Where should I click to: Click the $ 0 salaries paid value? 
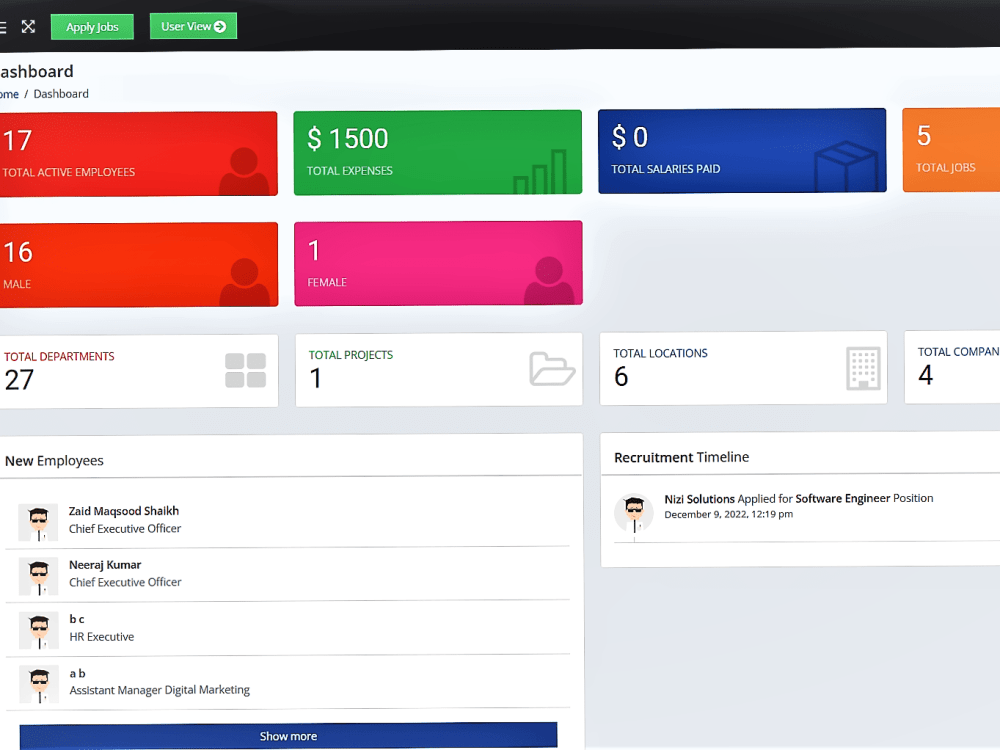629,137
